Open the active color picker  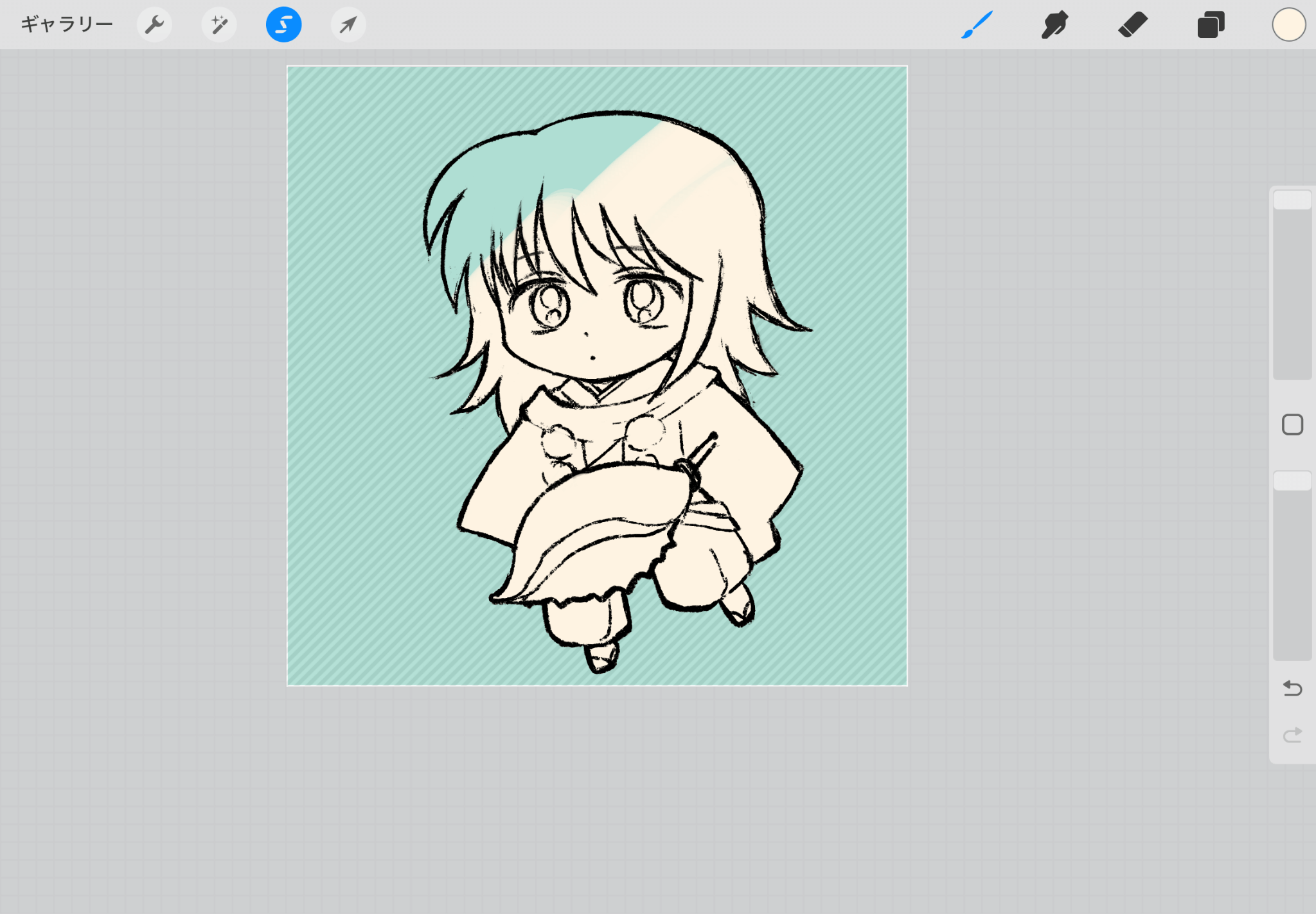(1288, 25)
